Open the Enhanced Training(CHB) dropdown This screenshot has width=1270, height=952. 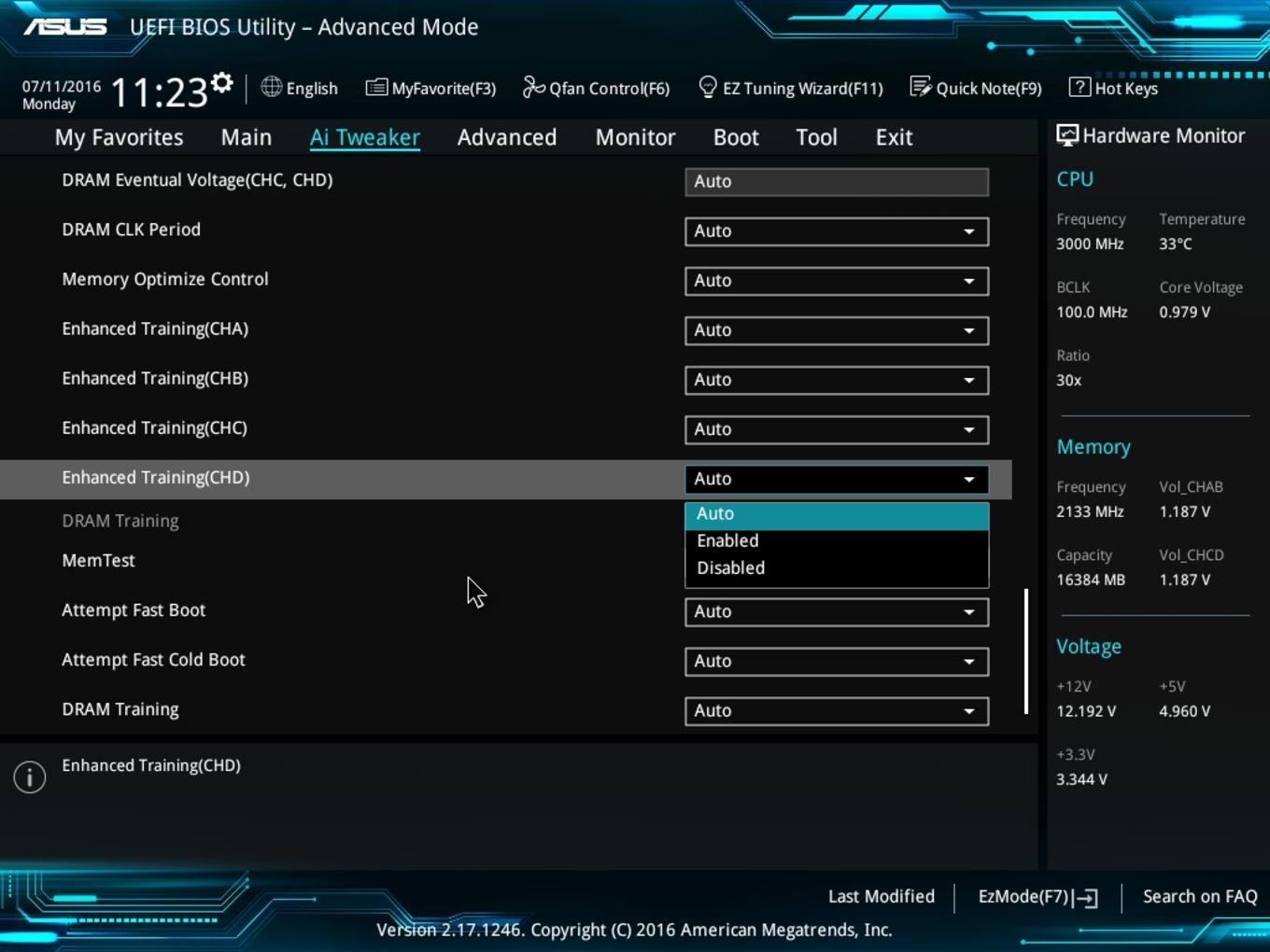coord(837,380)
